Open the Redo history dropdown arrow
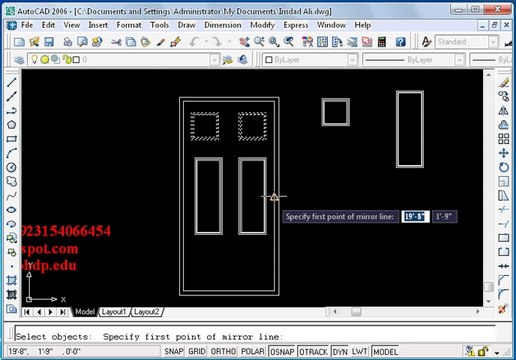Screen dimensions: 516x360 tap(229, 42)
